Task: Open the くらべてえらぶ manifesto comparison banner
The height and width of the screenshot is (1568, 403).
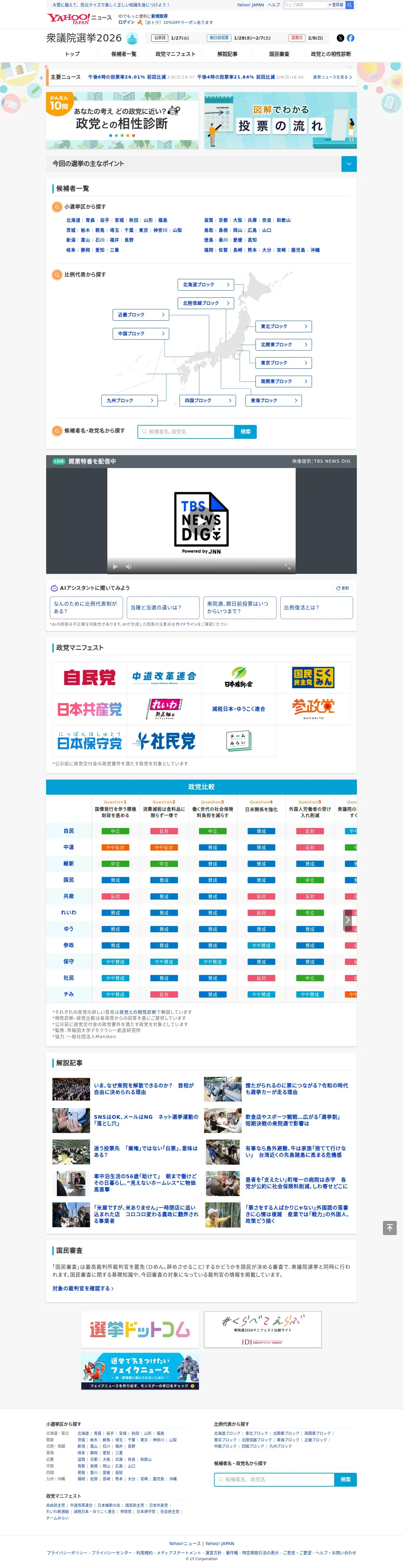Action: [263, 1329]
